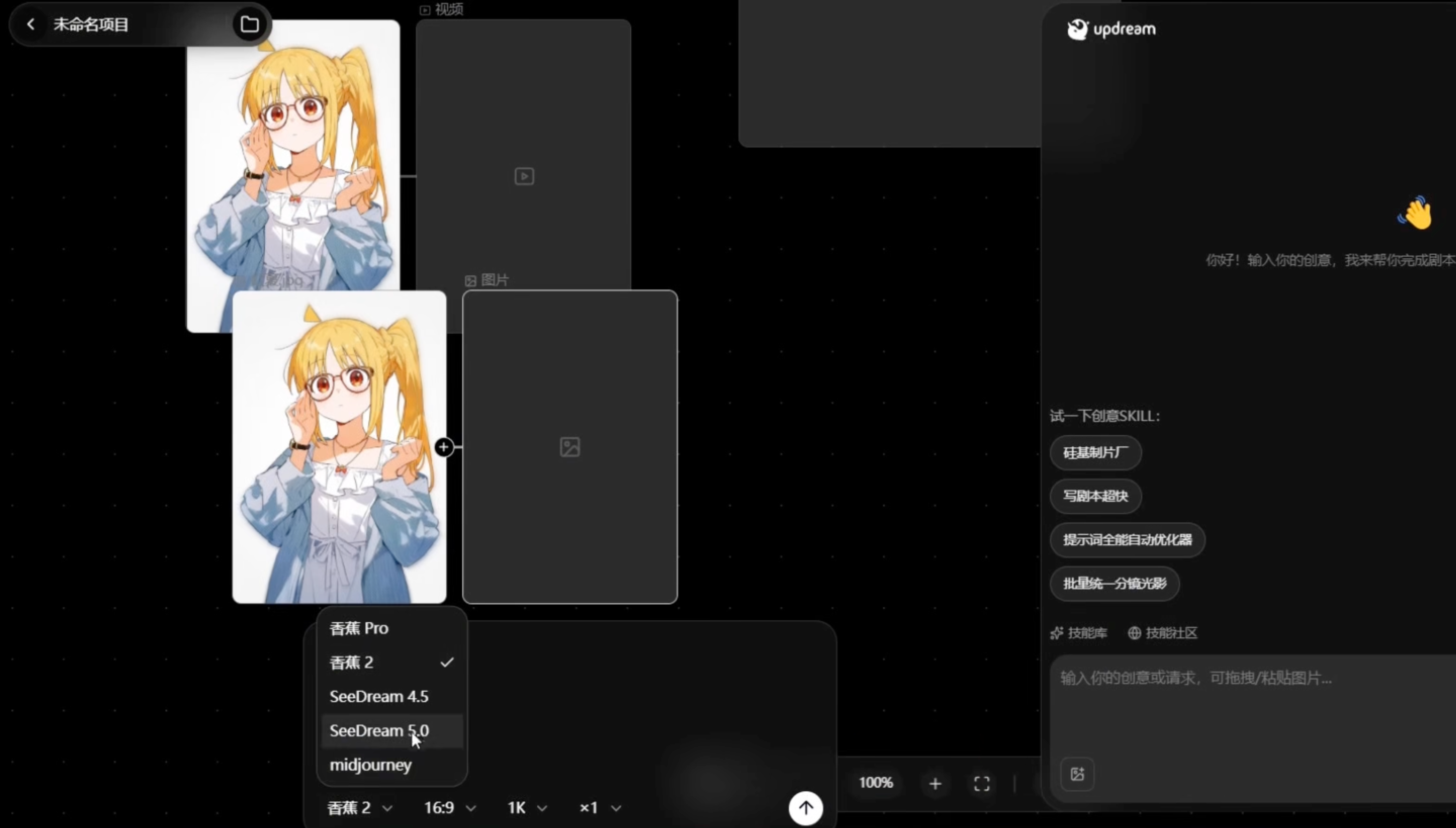The image size is (1456, 828).
Task: Click the 硅基制片厂 skill button
Action: click(1095, 453)
